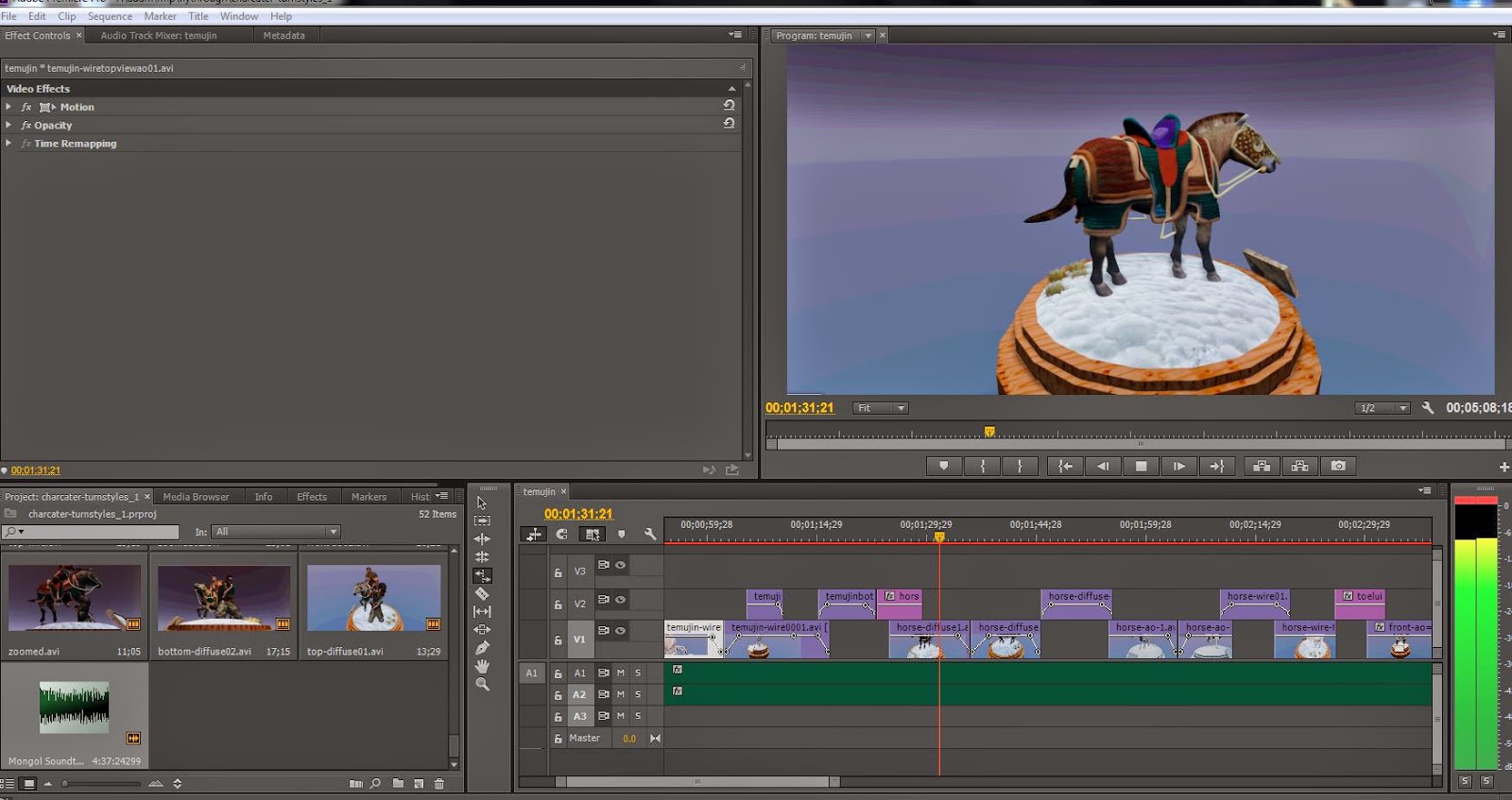Hide the V1 track output
Screen dimensions: 1512x800
click(x=621, y=630)
